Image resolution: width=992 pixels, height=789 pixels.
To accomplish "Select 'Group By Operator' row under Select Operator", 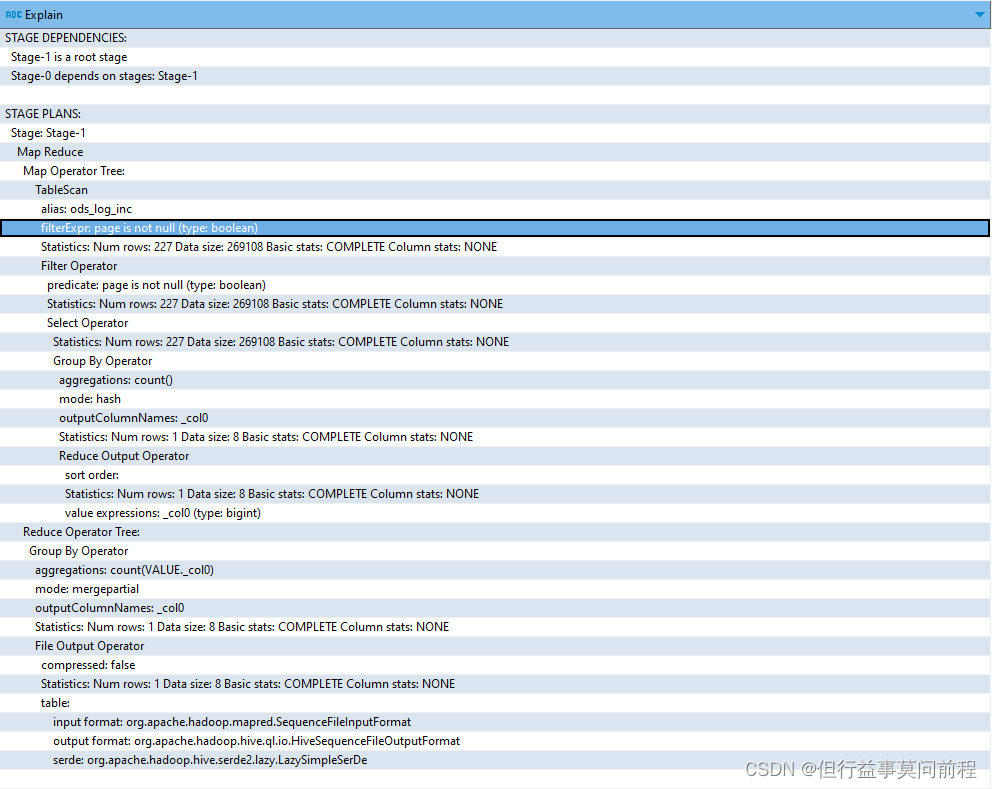I will (495, 361).
